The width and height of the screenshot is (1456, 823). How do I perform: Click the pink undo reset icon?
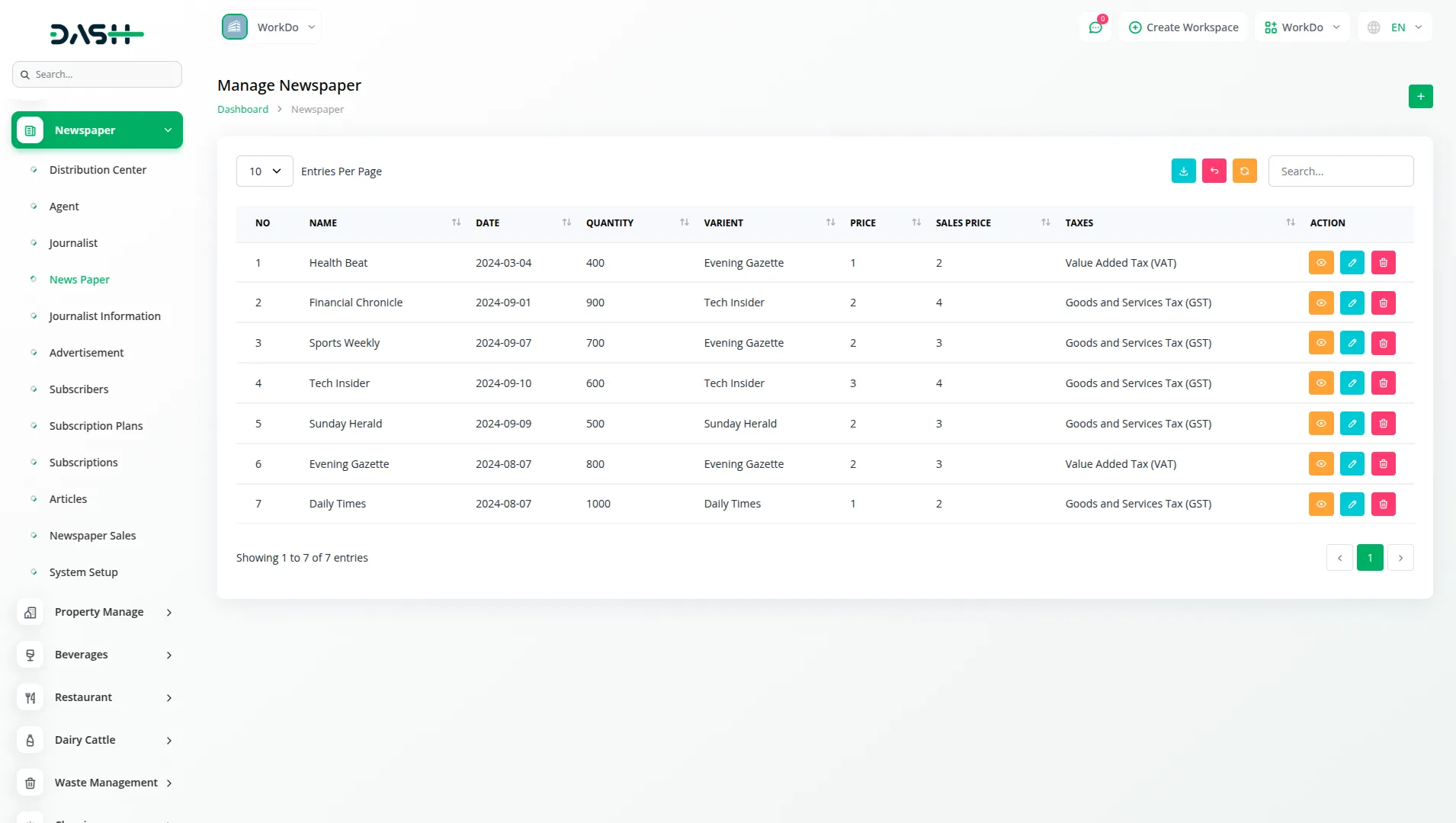[1214, 171]
